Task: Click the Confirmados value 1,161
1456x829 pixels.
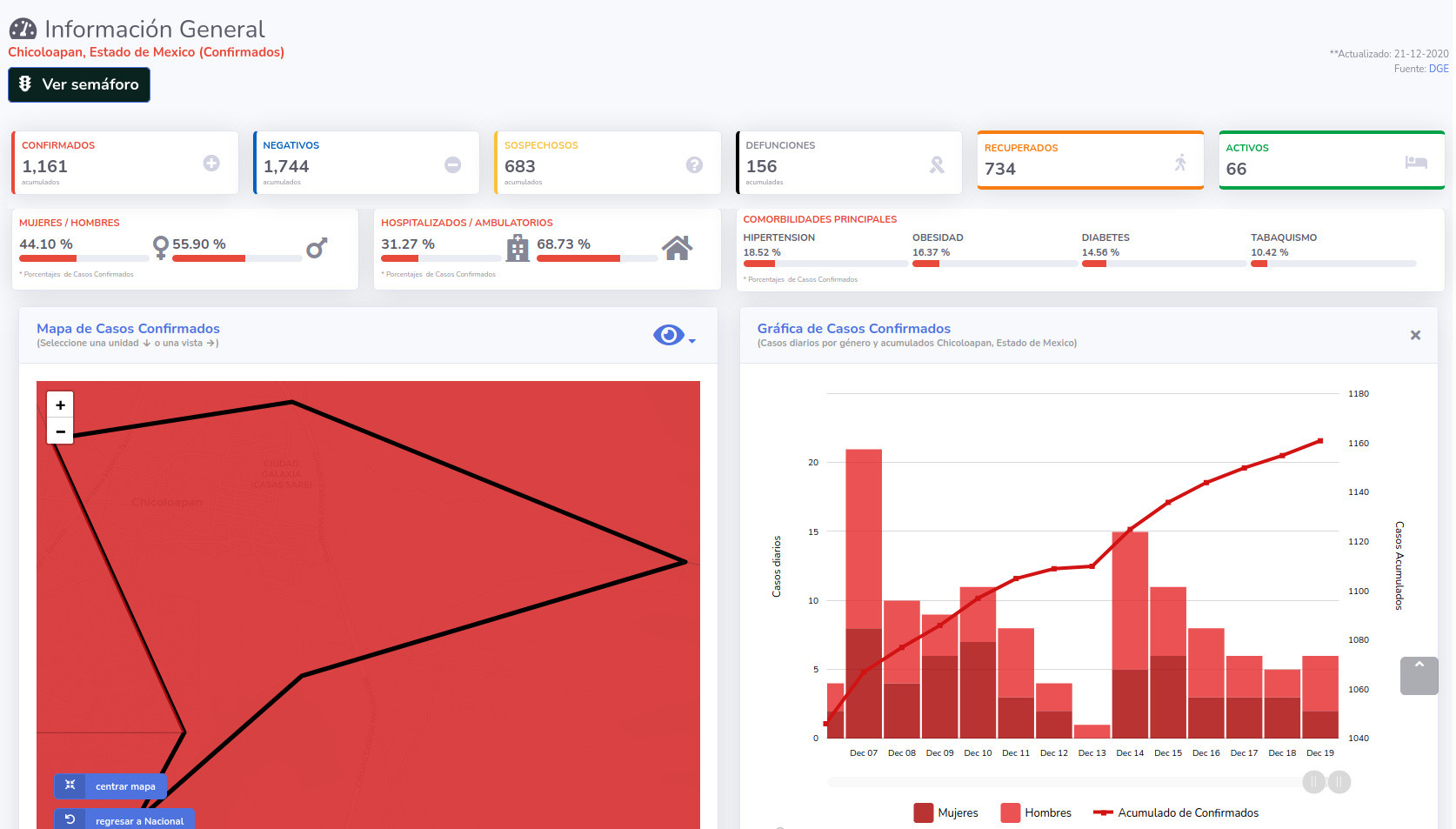Action: [44, 166]
